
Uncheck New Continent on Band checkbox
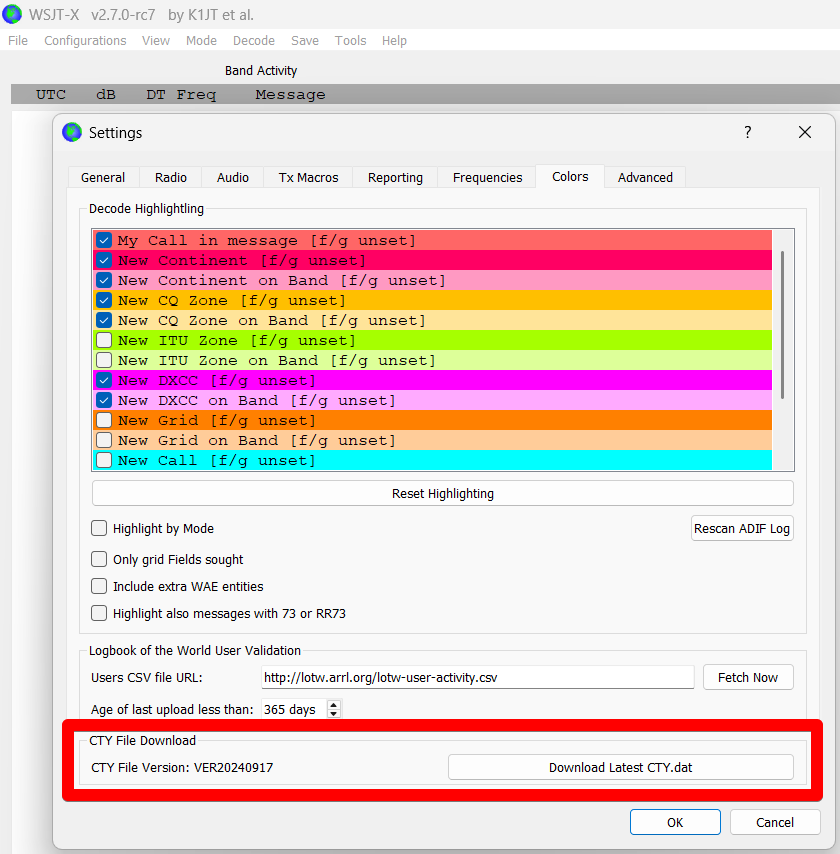[x=104, y=280]
